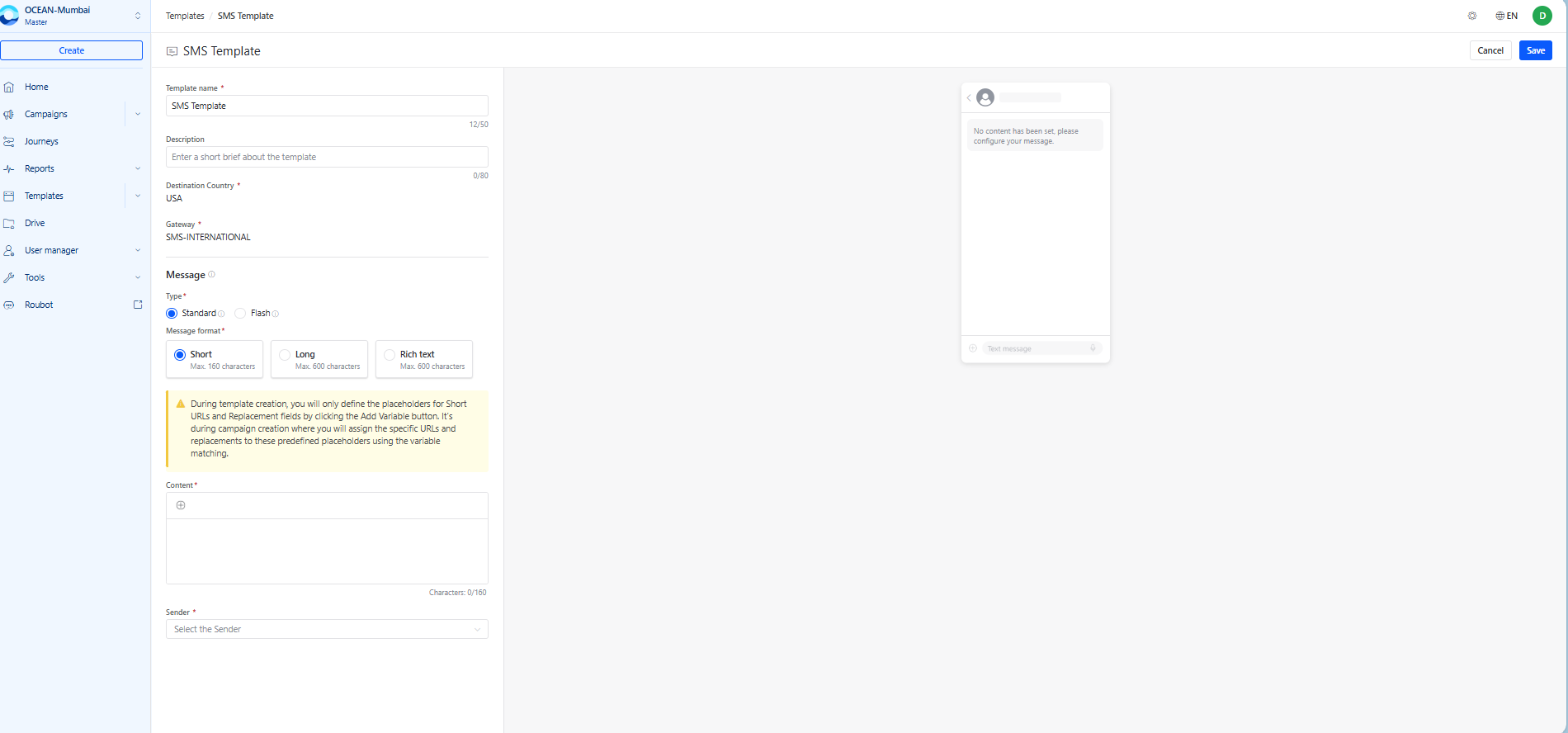
Task: Click the SMS-INTERNATIONAL gateway value
Action: point(208,237)
